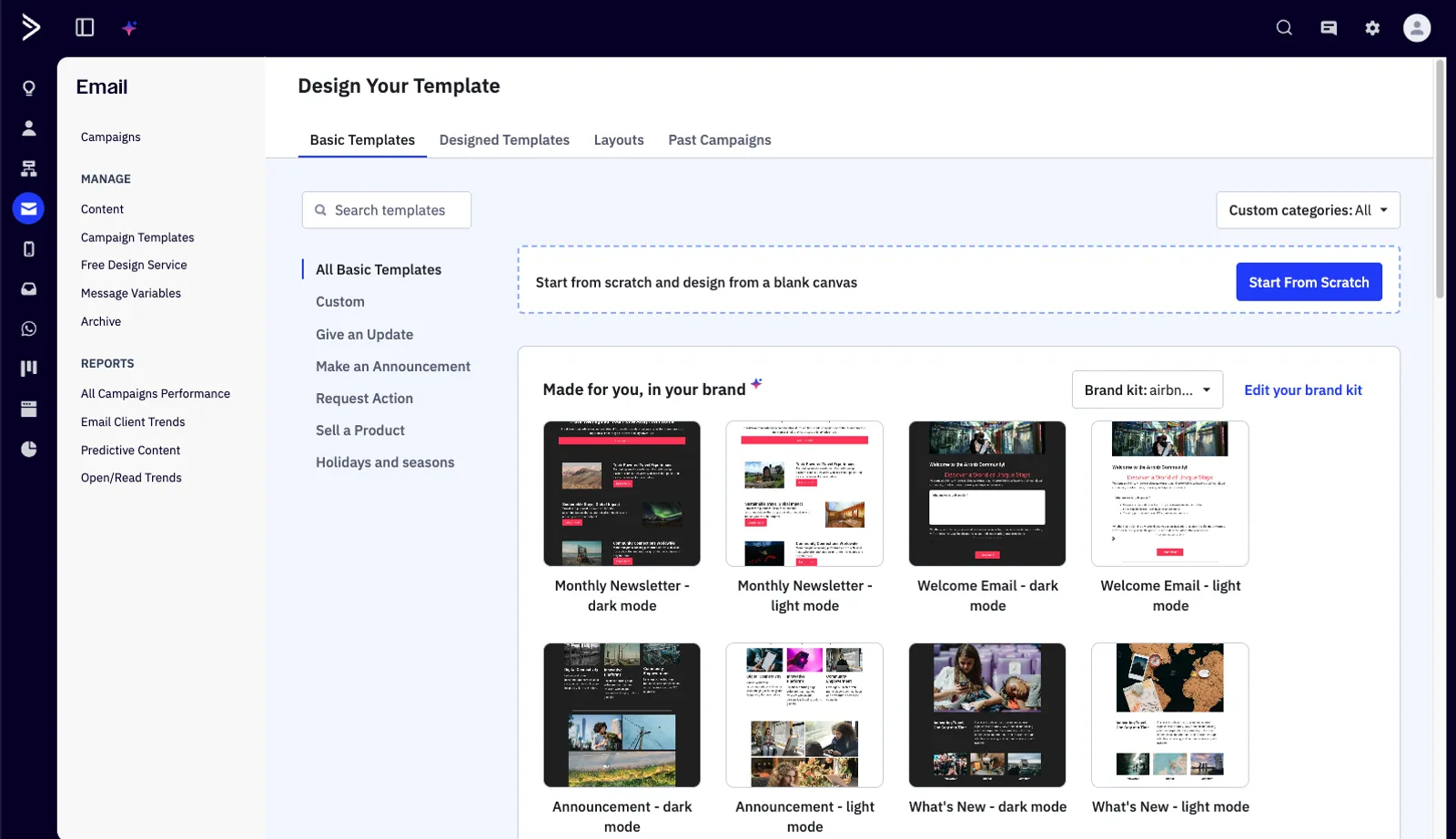
Task: Open the chat messages icon
Action: pyautogui.click(x=1329, y=28)
